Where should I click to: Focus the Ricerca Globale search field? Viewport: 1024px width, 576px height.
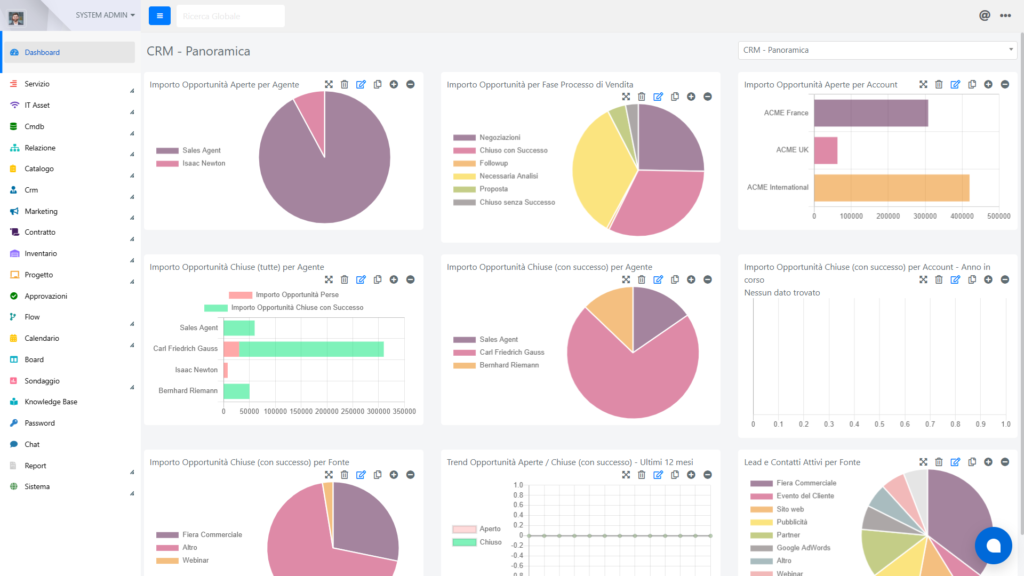coord(231,16)
